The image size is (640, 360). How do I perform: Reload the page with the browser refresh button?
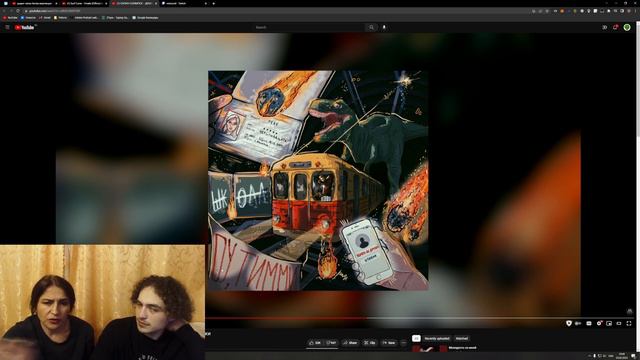pos(18,11)
